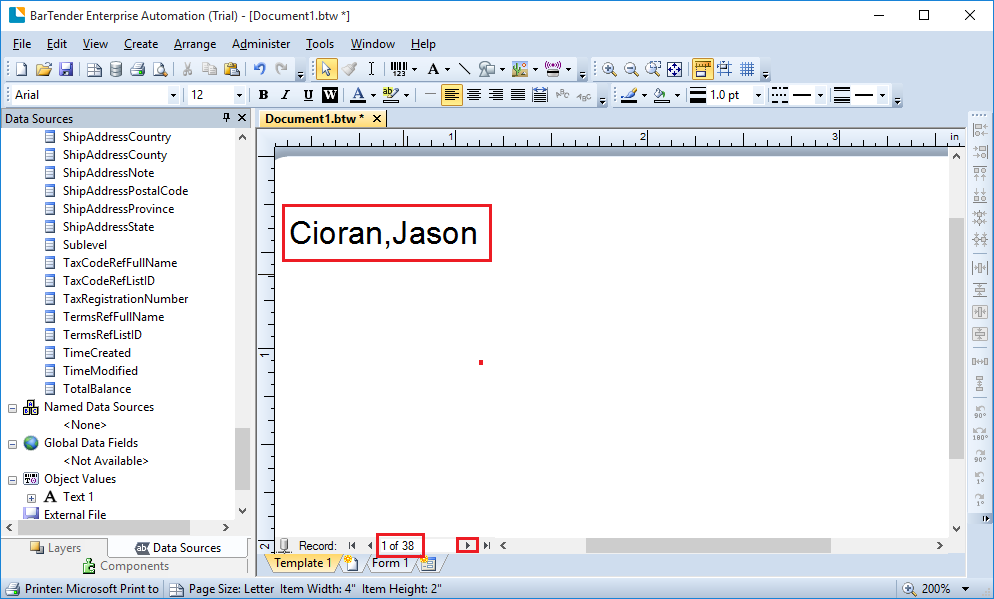Expand the Text 1 tree node
The image size is (994, 599).
click(31, 498)
